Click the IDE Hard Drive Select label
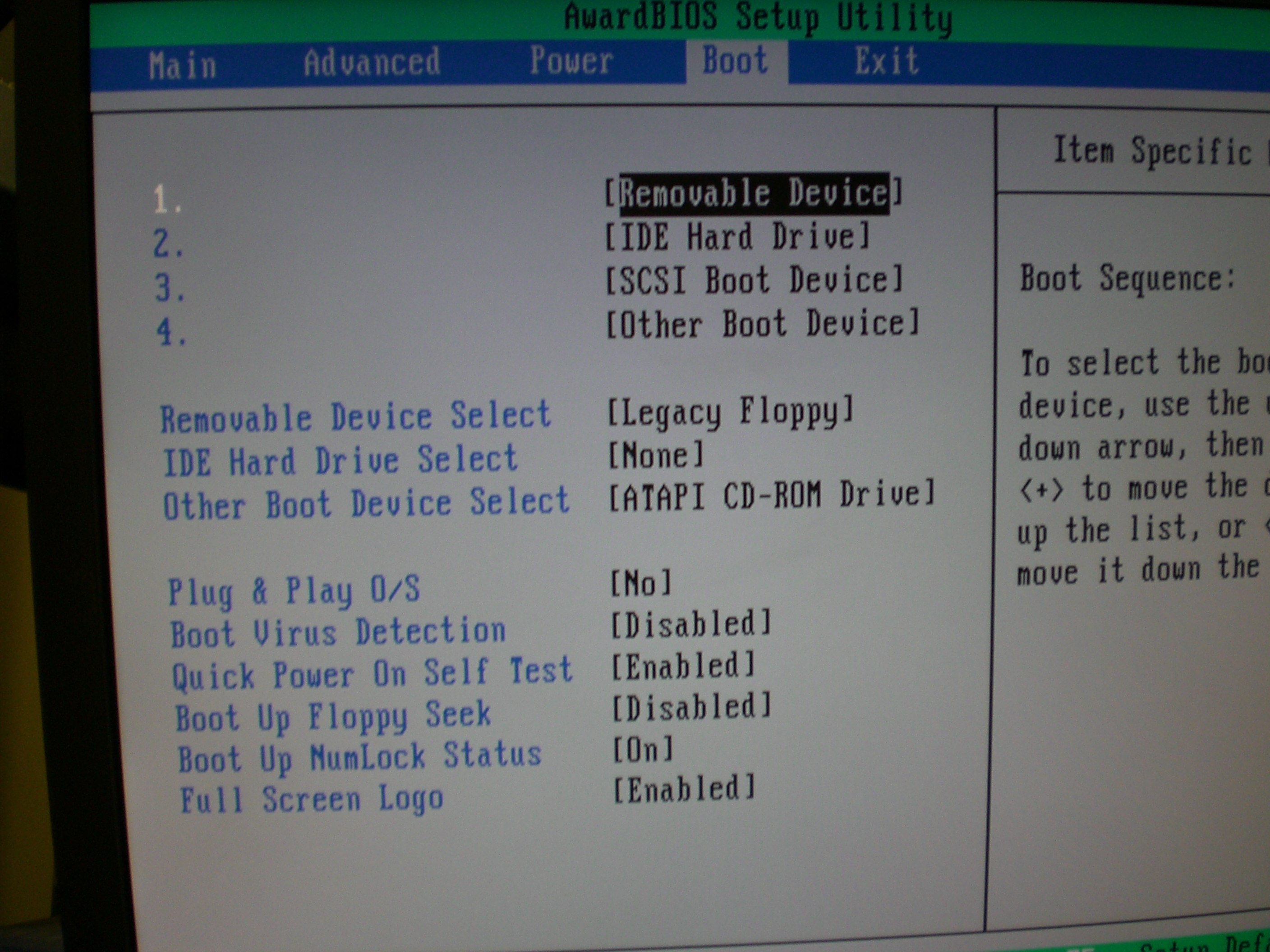The height and width of the screenshot is (952, 1270). (341, 461)
